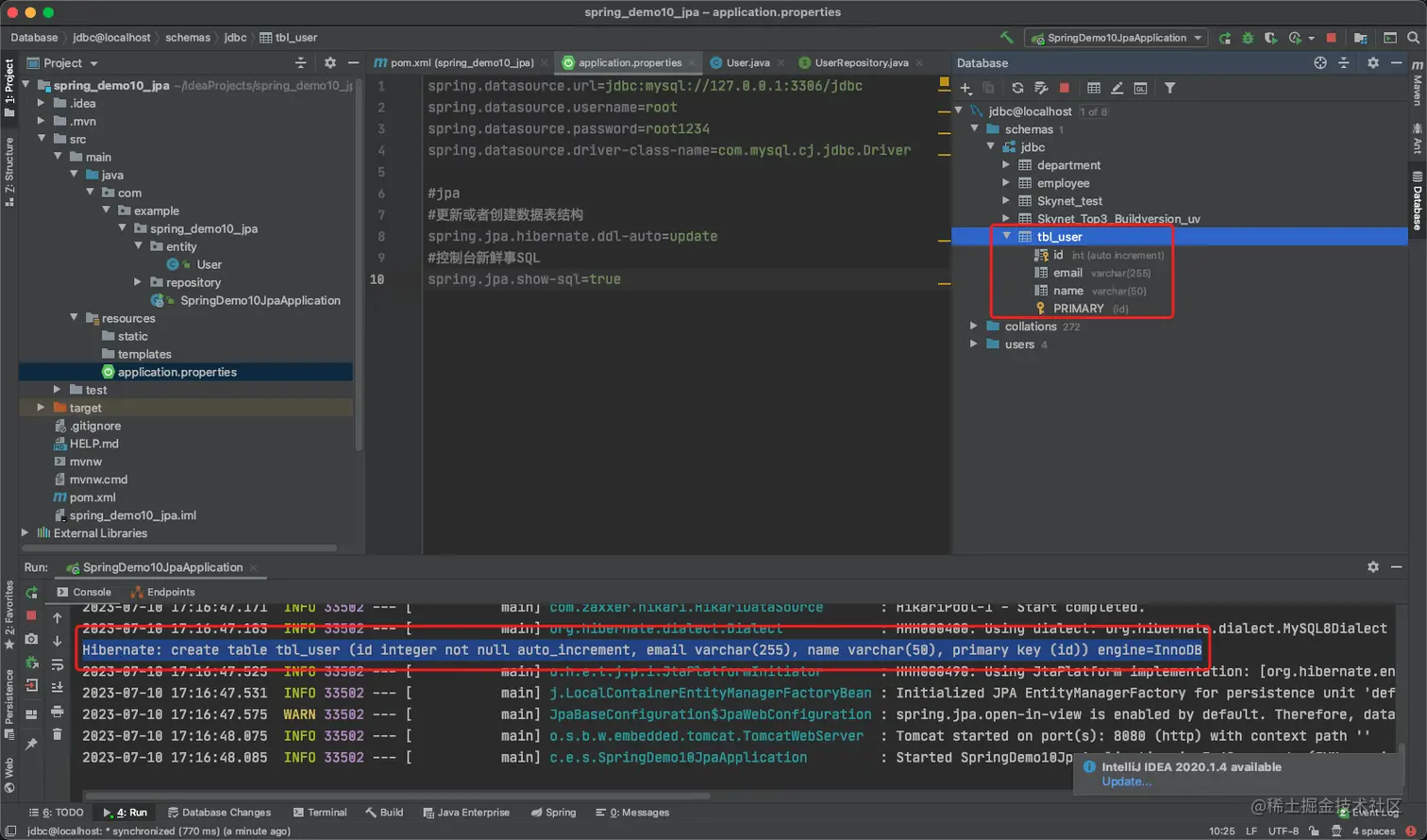The image size is (1427, 840).
Task: Click the add data source plus icon
Action: [965, 88]
